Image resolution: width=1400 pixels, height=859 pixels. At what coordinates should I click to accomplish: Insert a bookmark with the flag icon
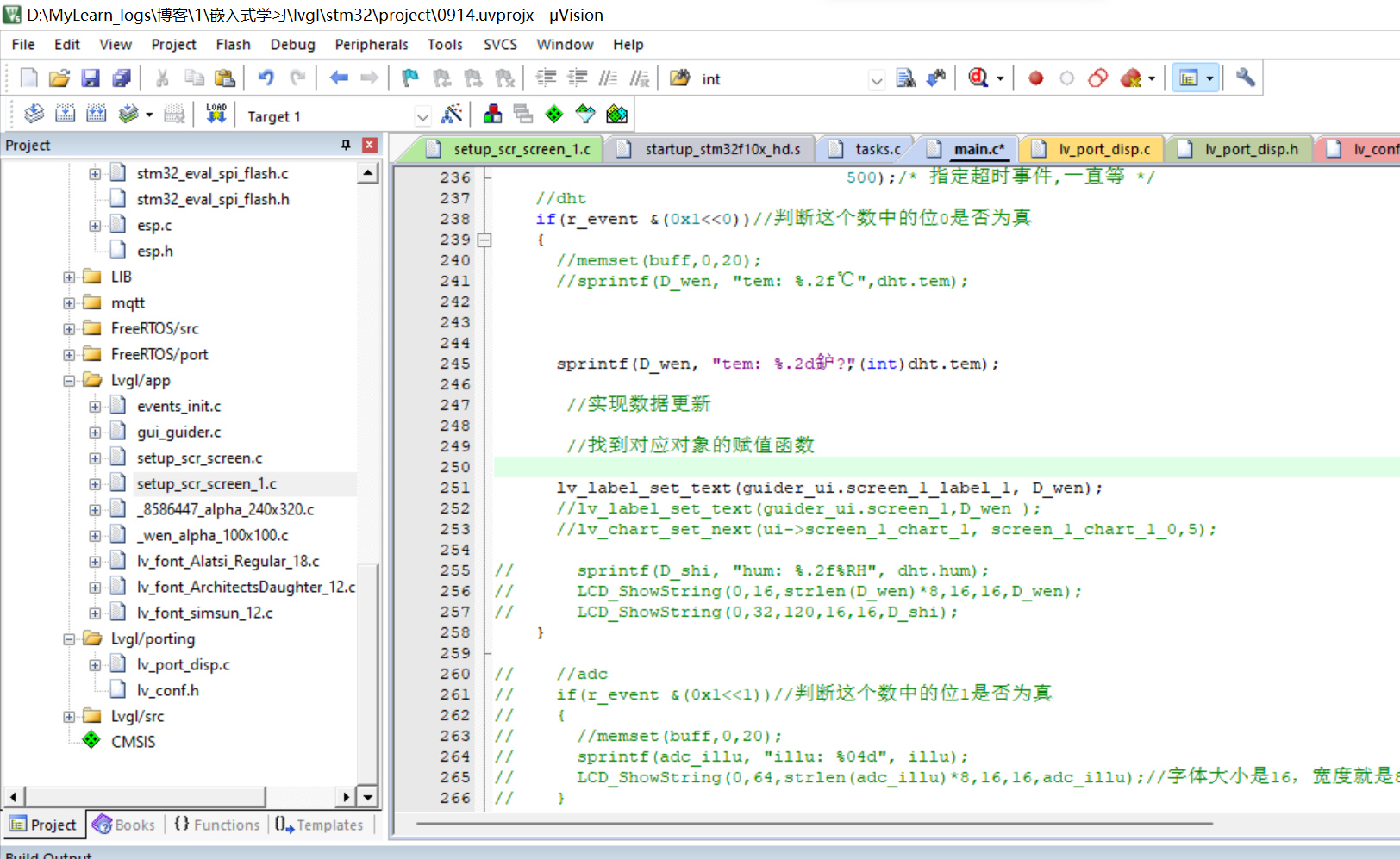click(410, 78)
